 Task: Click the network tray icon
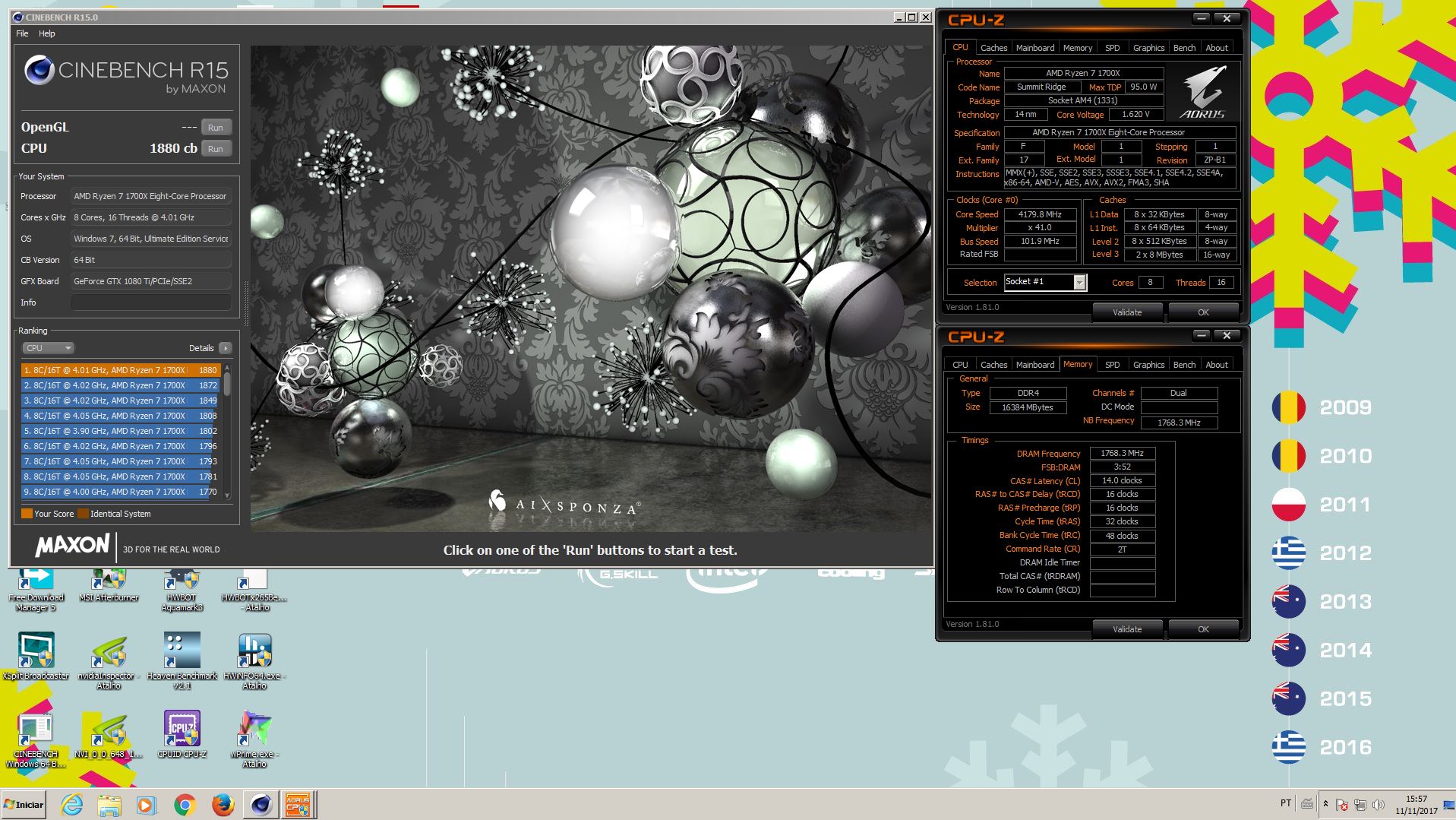tap(1360, 804)
